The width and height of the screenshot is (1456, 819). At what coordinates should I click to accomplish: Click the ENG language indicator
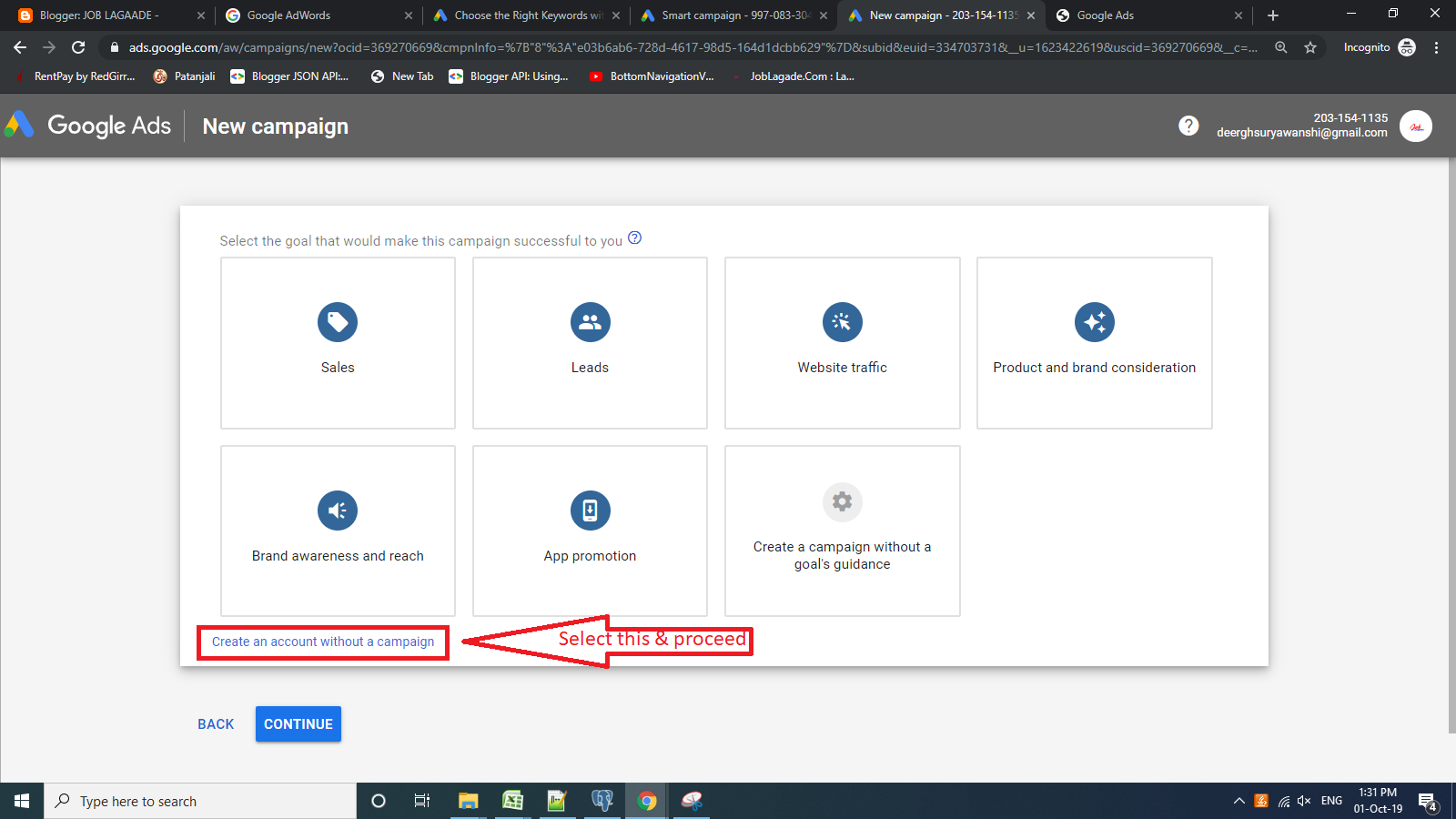1331,801
